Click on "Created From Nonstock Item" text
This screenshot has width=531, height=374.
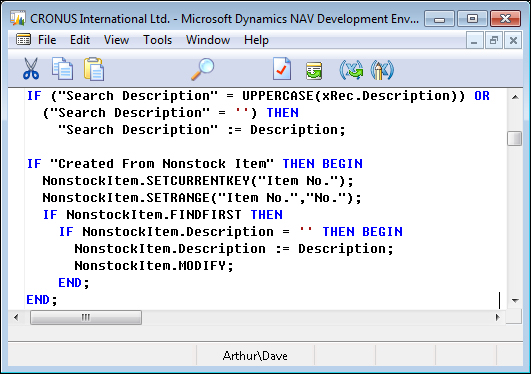(x=162, y=164)
